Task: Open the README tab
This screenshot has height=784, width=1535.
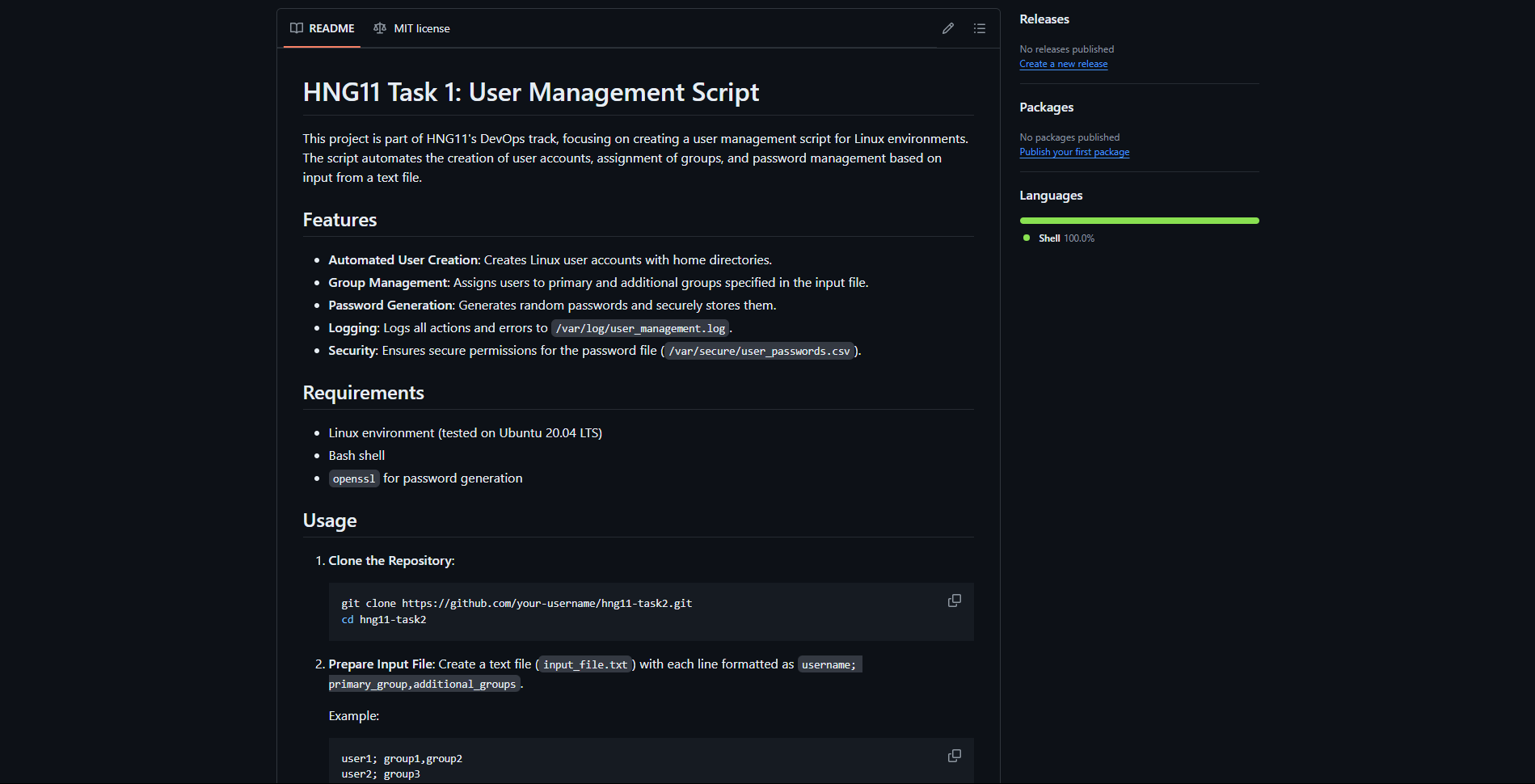Action: (322, 28)
